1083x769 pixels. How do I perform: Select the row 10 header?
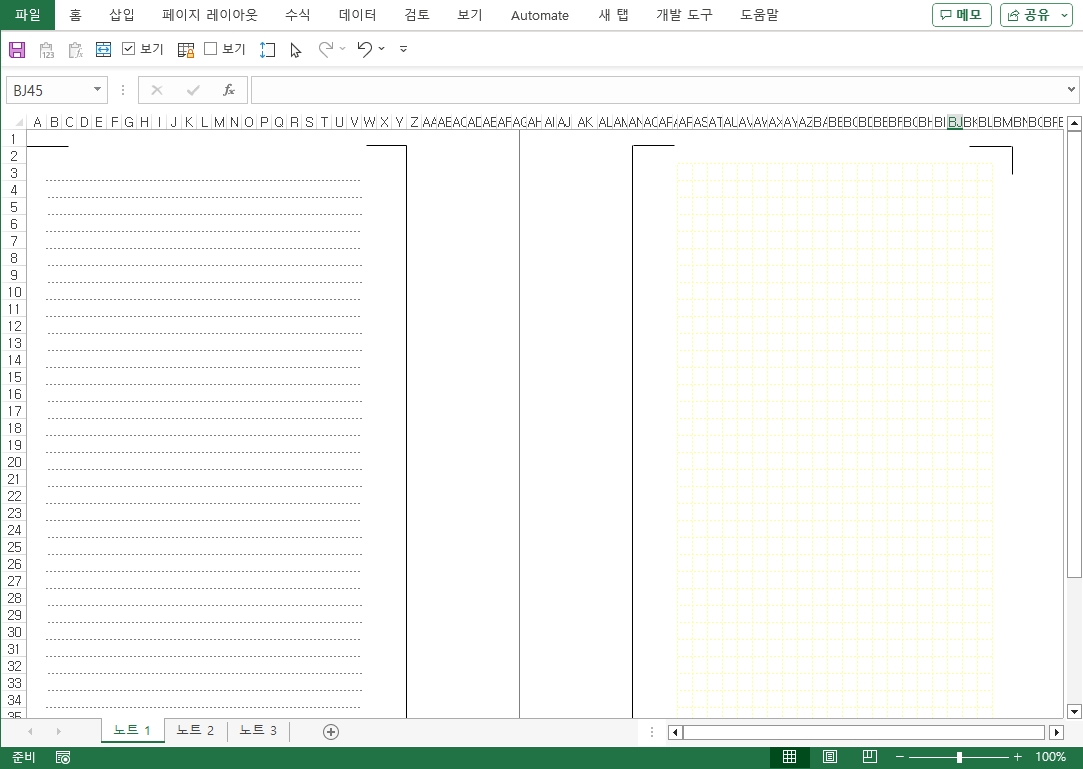point(14,292)
